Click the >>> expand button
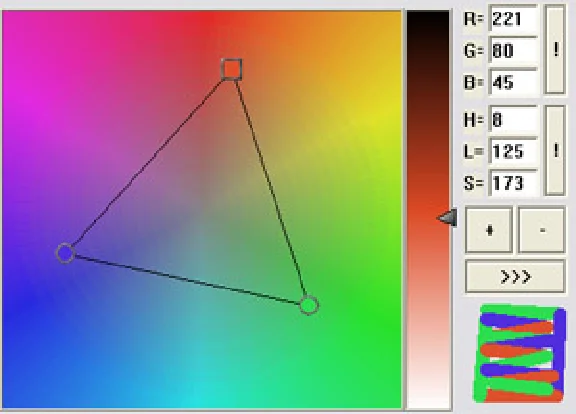 (x=515, y=276)
